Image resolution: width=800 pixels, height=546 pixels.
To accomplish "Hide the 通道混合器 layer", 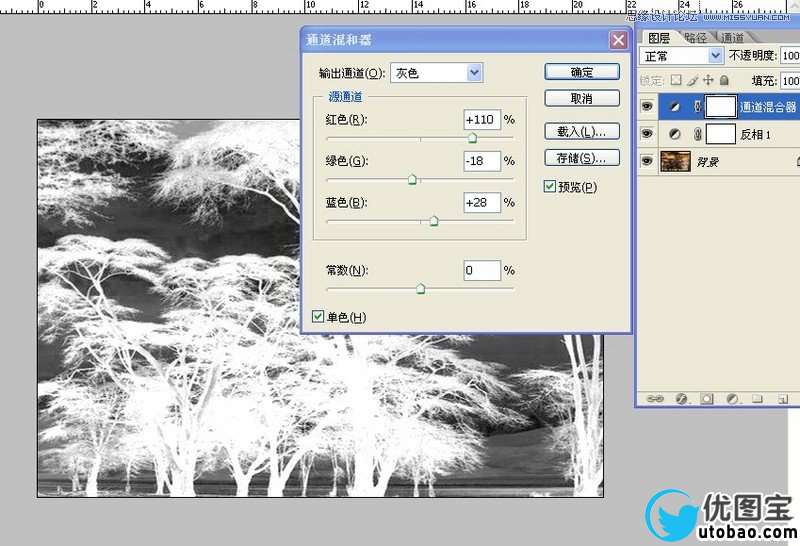I will pyautogui.click(x=647, y=107).
